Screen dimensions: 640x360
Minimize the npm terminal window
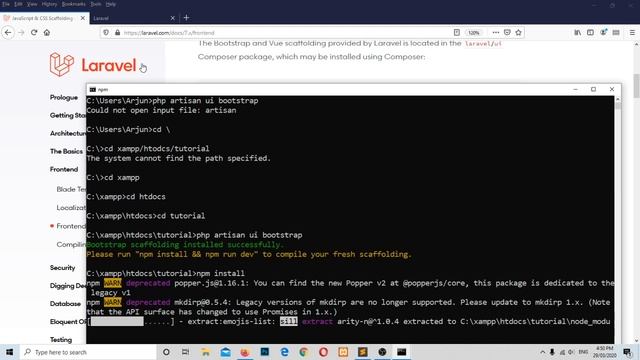point(576,89)
